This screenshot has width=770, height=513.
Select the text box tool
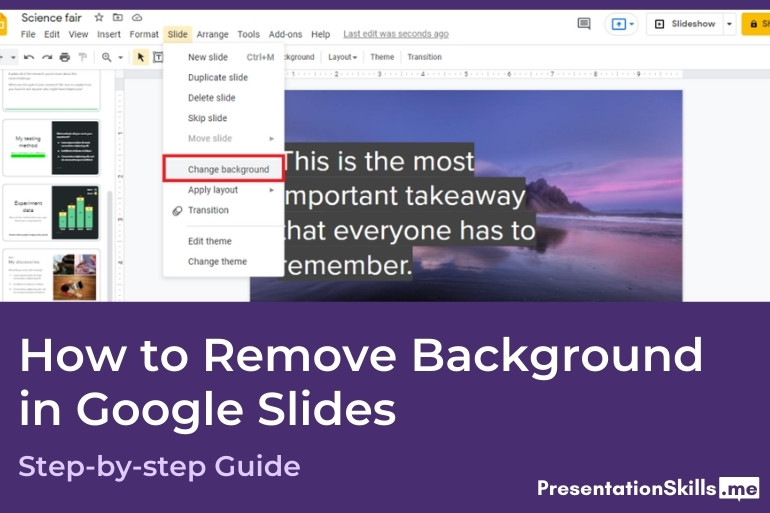158,57
